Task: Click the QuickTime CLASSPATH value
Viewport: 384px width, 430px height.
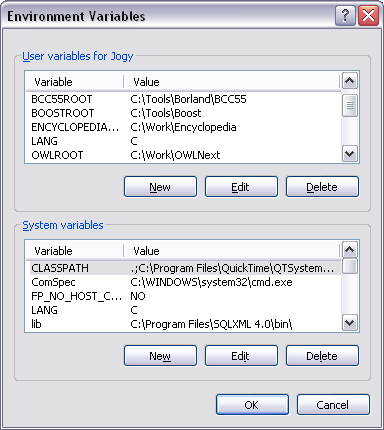Action: [232, 268]
